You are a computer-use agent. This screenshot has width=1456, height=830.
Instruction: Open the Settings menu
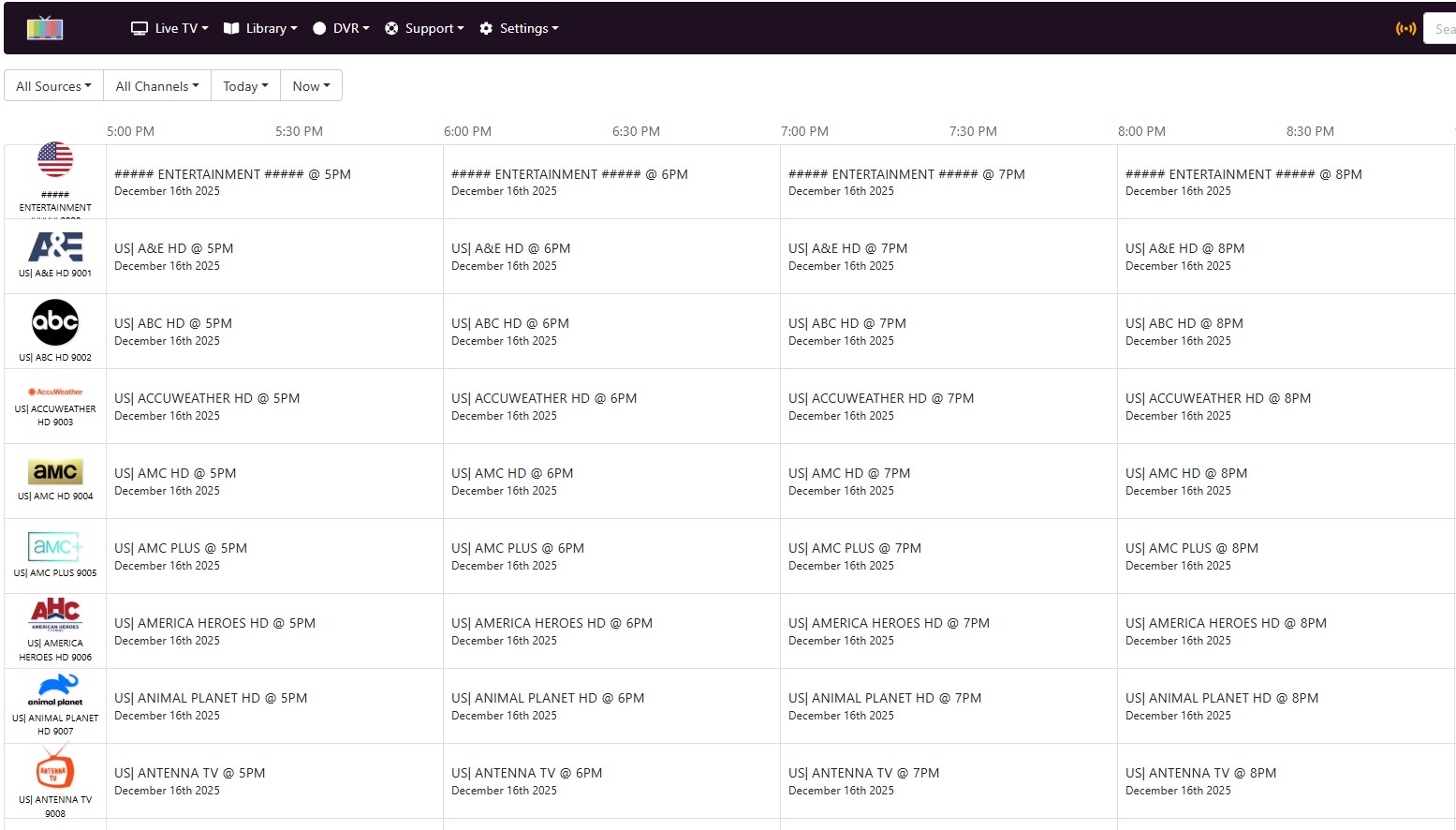[519, 28]
